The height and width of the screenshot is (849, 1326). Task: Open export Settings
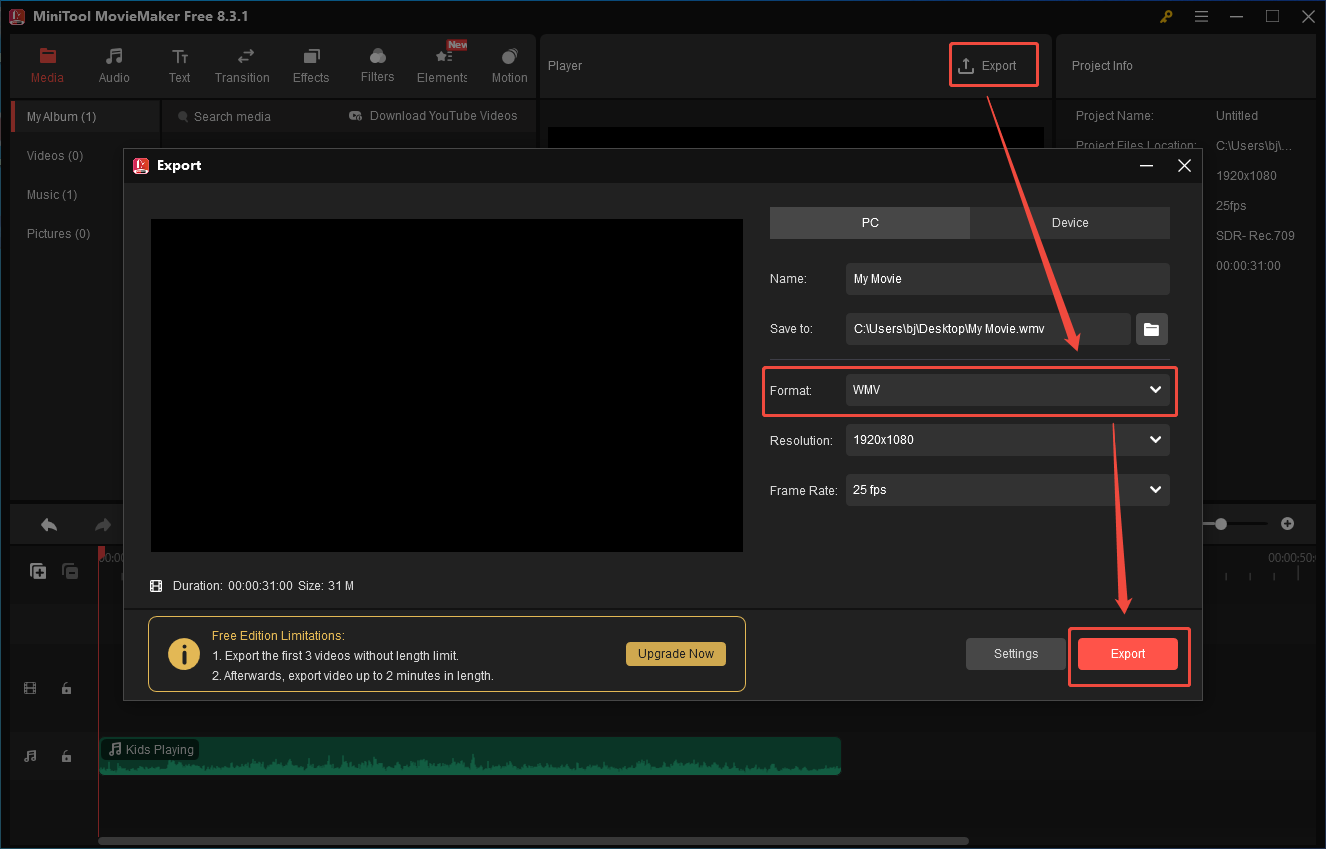[x=1015, y=653]
